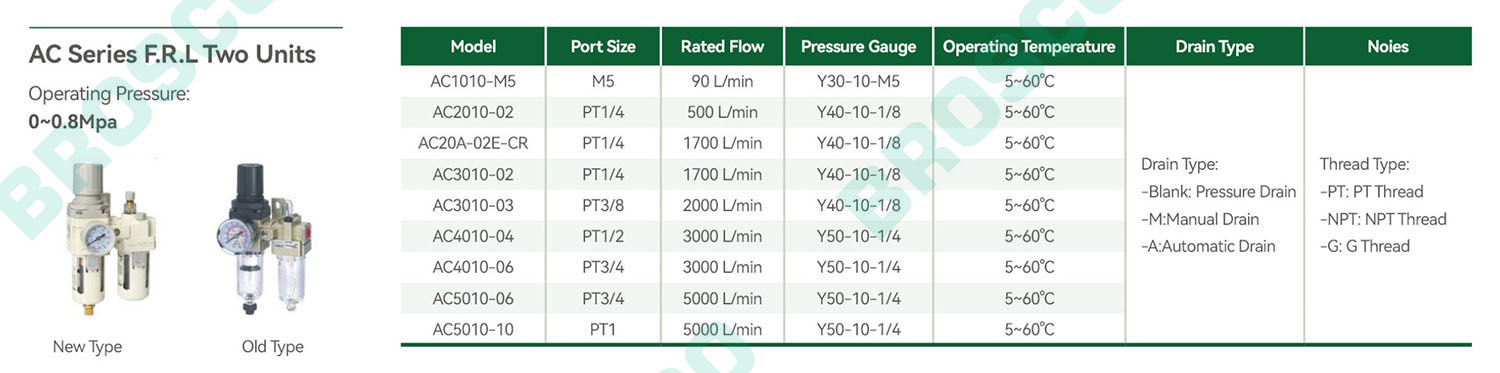
Task: Click the -NPT: NPT Thread option text
Action: 1383,219
